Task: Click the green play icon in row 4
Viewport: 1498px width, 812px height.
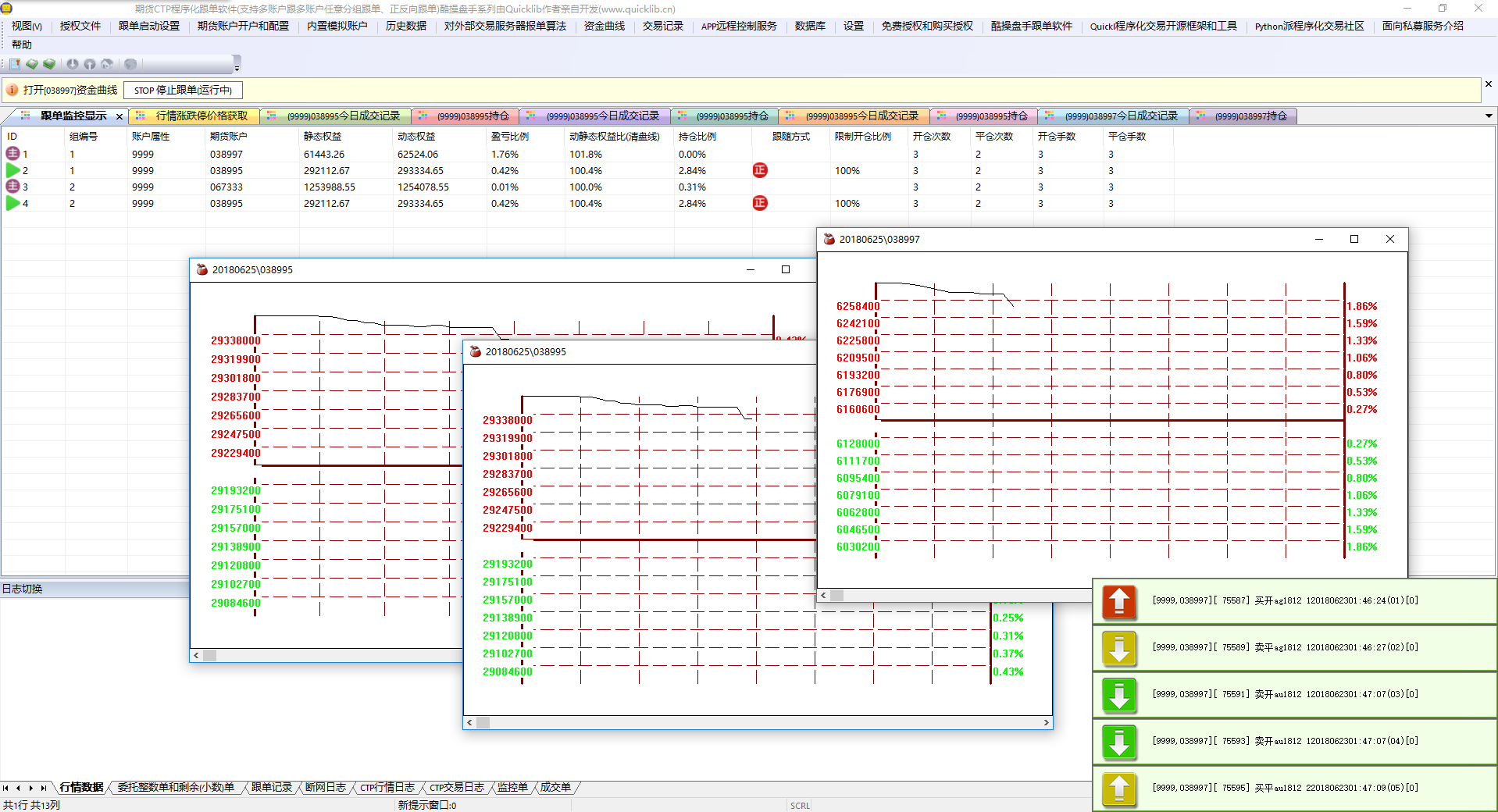Action: [12, 203]
